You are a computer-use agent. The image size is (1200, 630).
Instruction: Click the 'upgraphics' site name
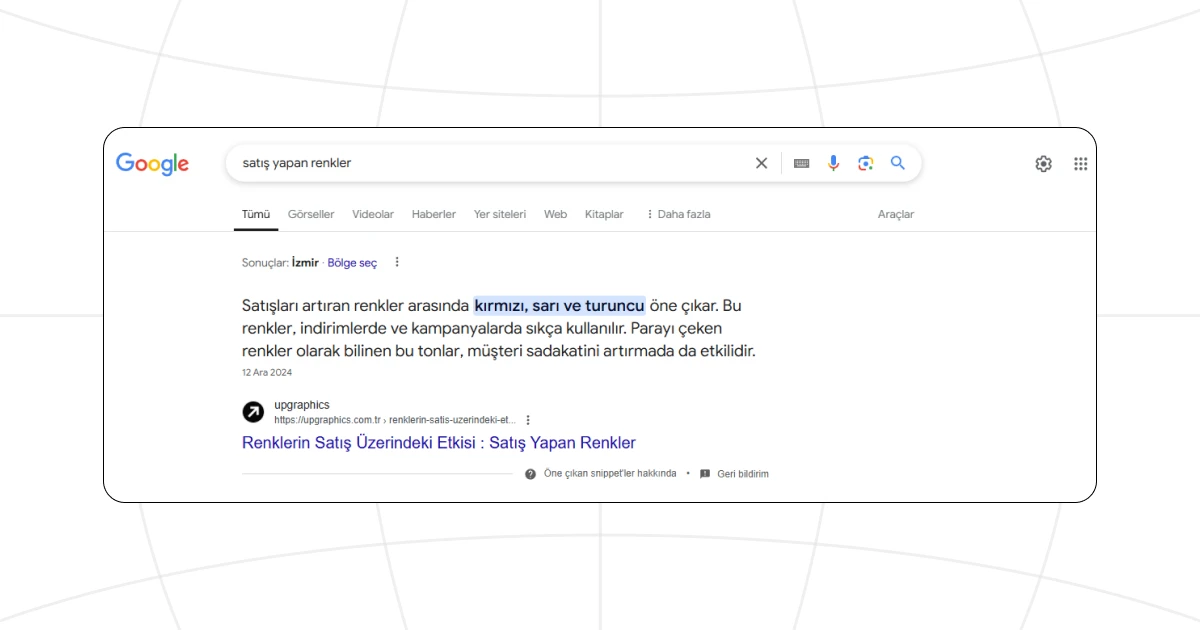tap(302, 405)
